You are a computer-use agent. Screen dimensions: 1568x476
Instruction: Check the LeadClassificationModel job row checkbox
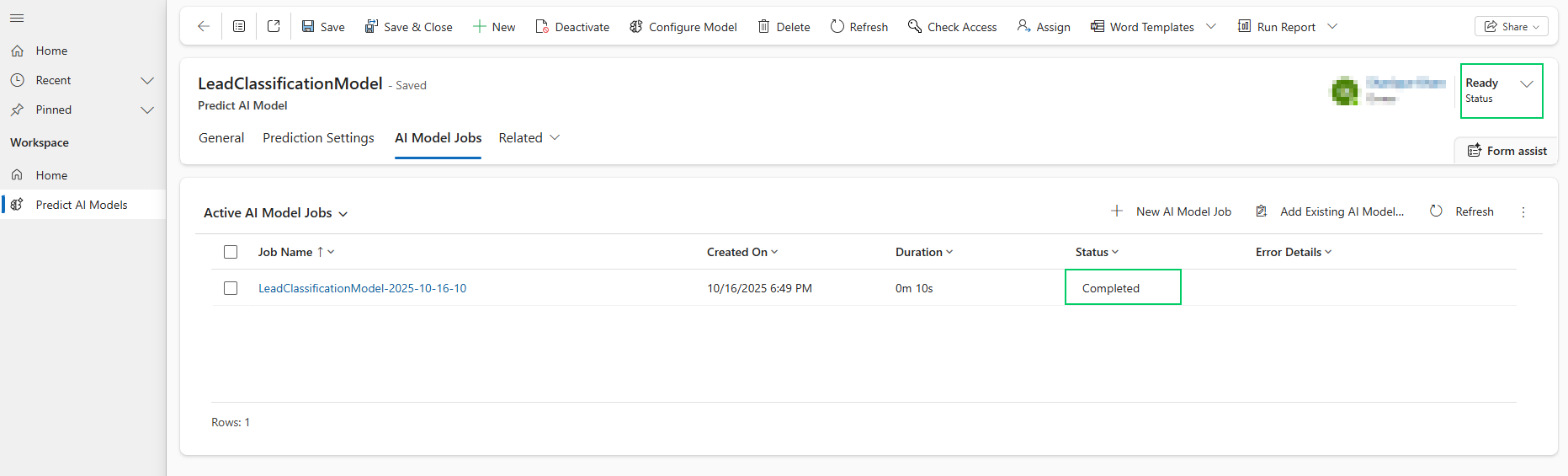coord(231,288)
